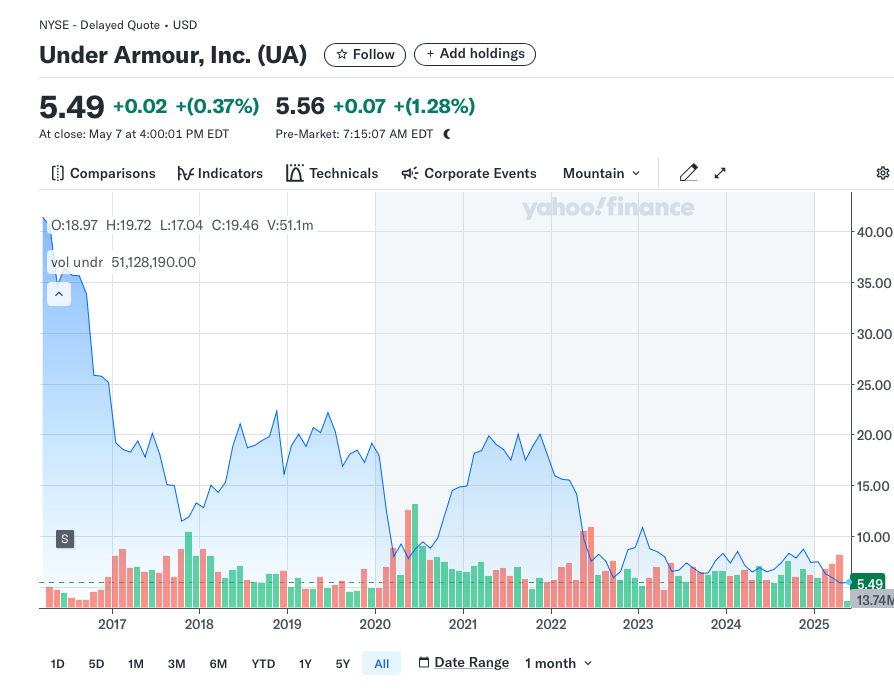894x691 pixels.
Task: Expand the 1 month interval dropdown
Action: click(x=559, y=663)
